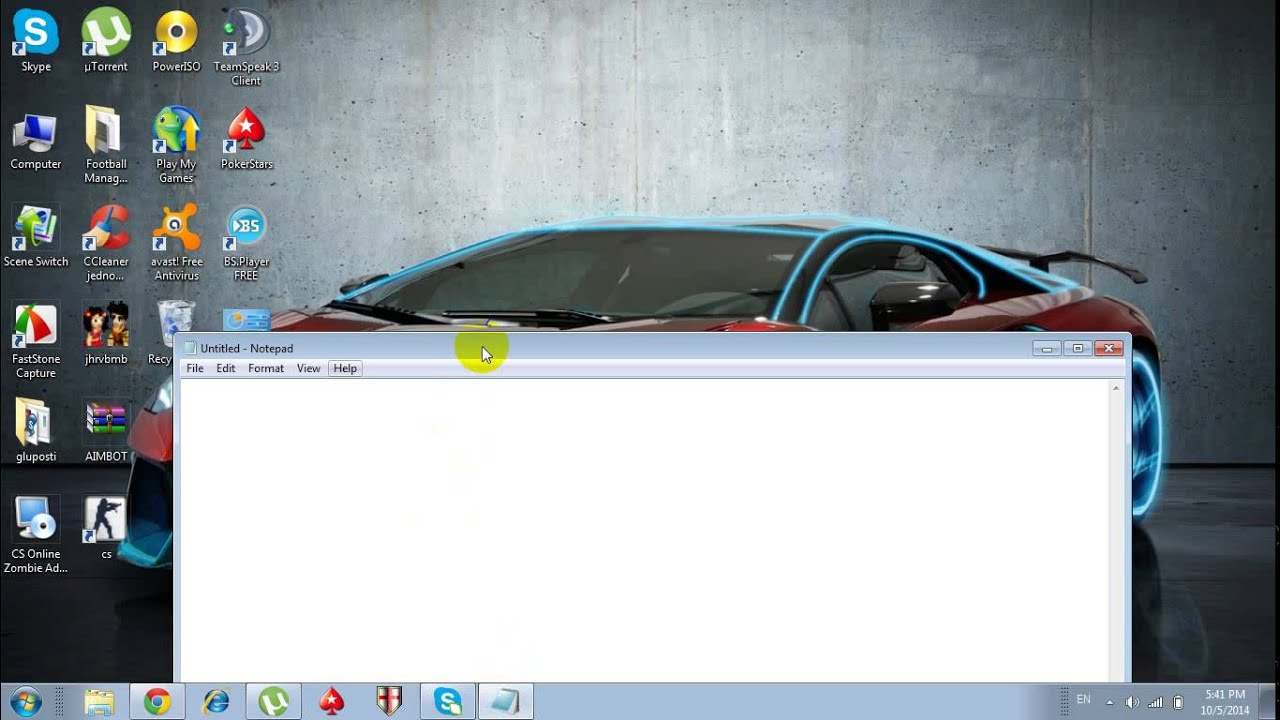Open the network signal tray icon
This screenshot has height=720, width=1280.
(x=1155, y=702)
